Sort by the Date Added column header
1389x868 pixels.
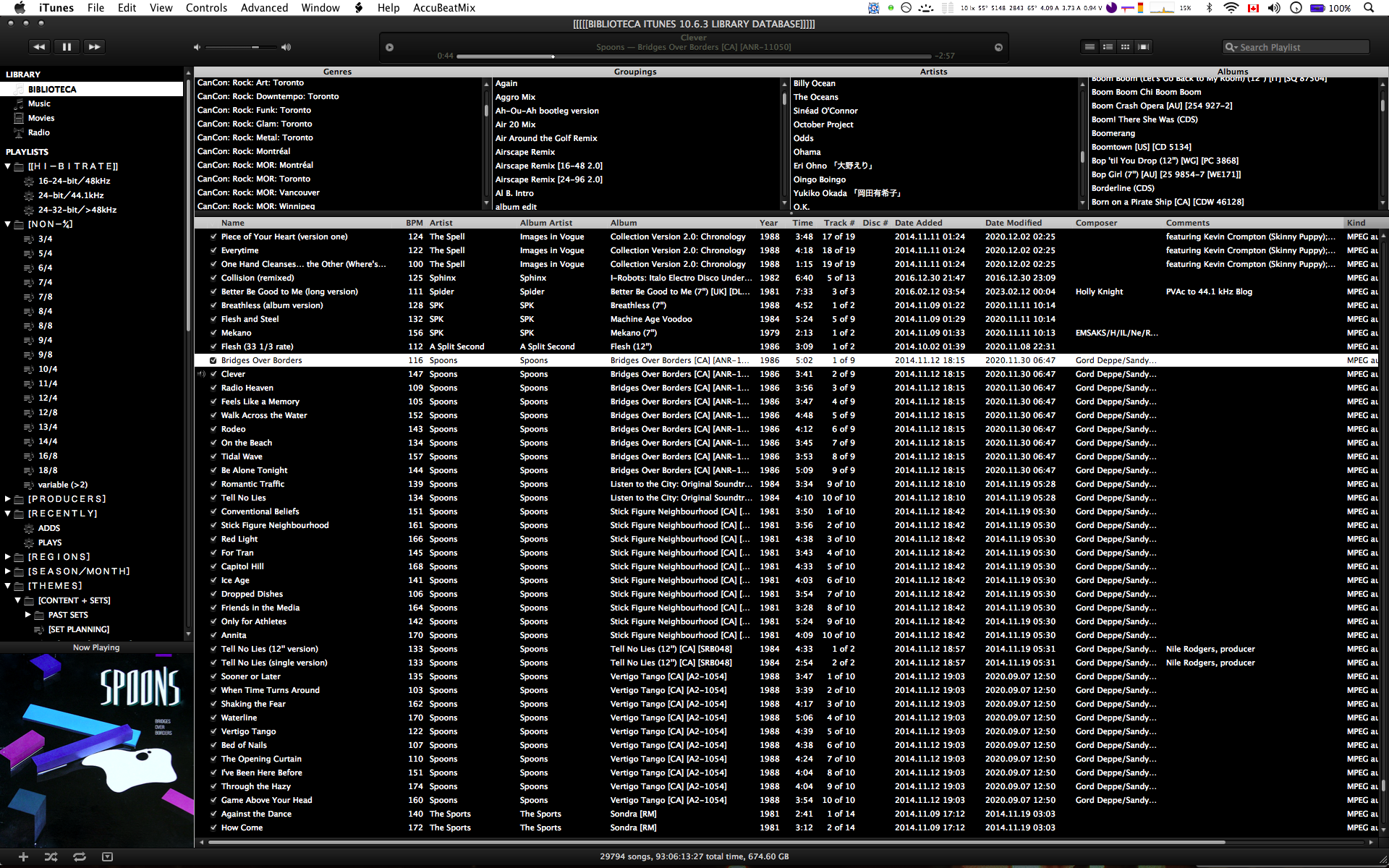(x=937, y=223)
